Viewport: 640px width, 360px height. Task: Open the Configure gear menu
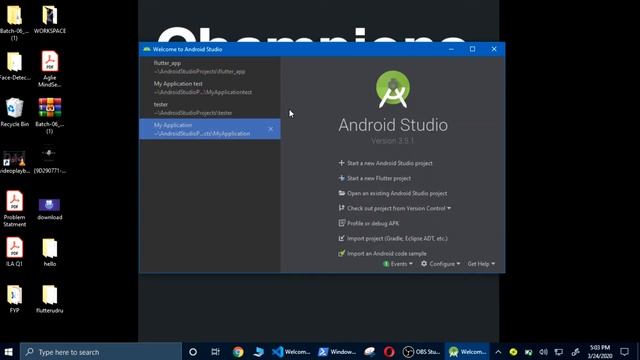point(440,264)
